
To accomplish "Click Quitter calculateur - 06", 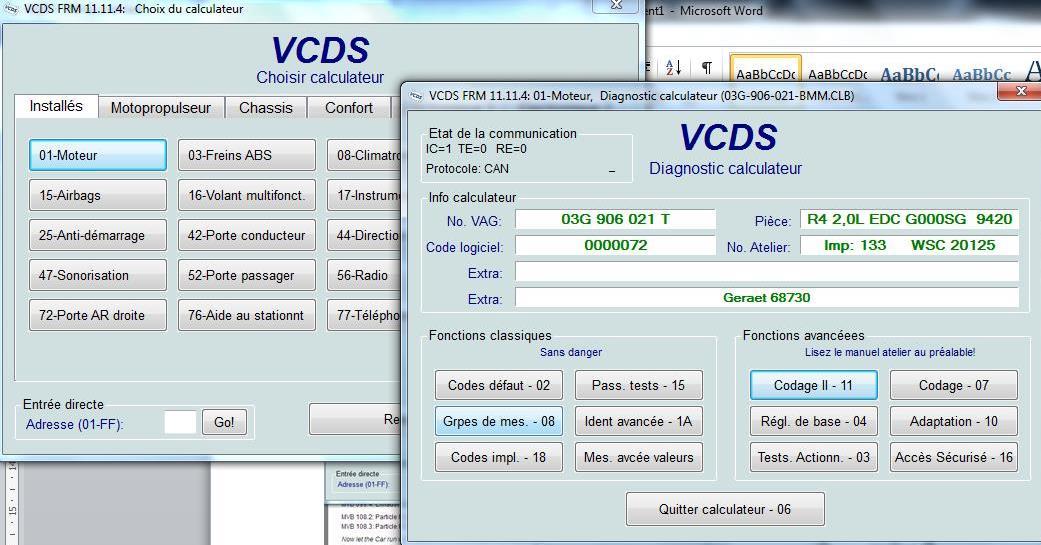I will 725,509.
